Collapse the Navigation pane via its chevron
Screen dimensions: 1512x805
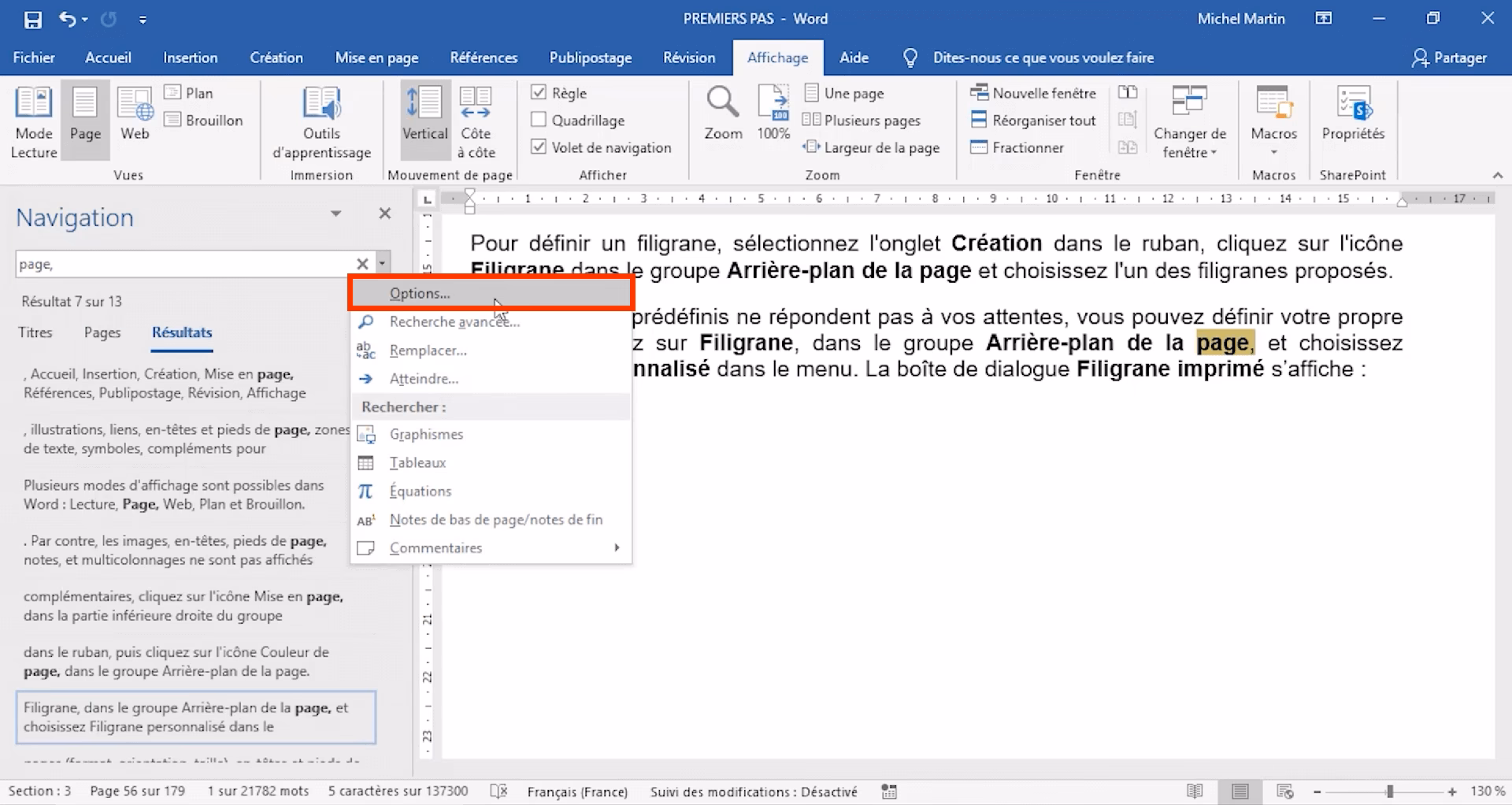[337, 213]
